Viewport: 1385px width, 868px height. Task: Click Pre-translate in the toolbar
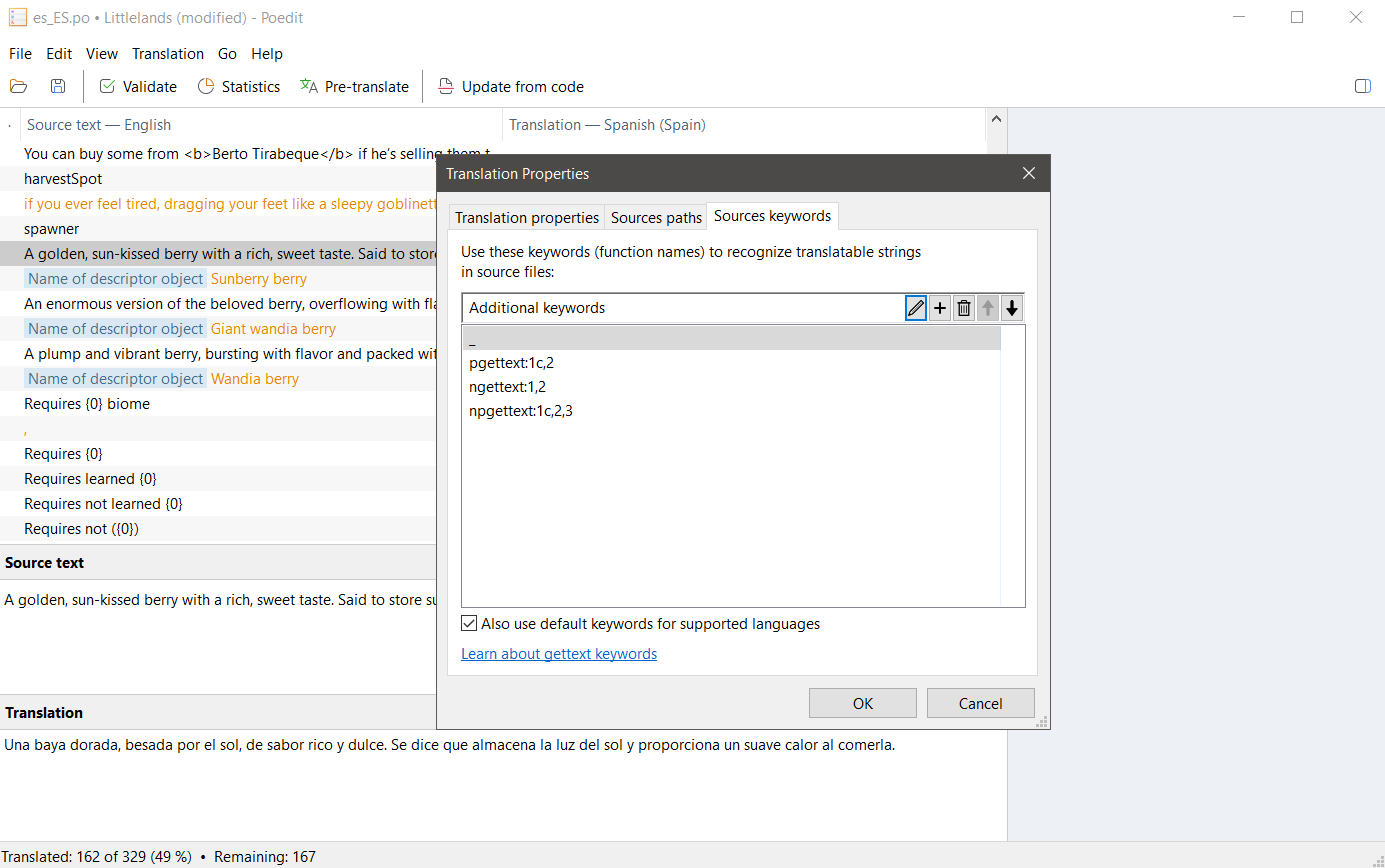[x=355, y=87]
